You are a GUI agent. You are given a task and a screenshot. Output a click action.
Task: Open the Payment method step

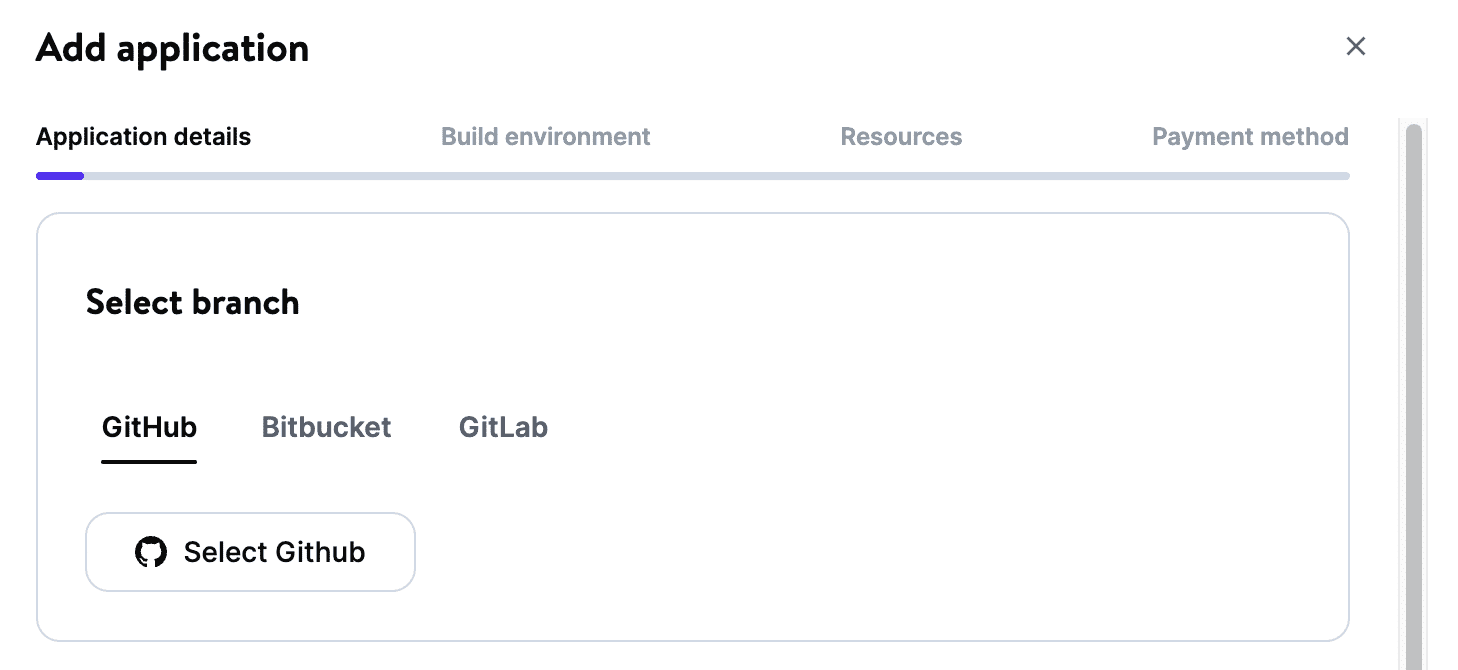[1250, 136]
